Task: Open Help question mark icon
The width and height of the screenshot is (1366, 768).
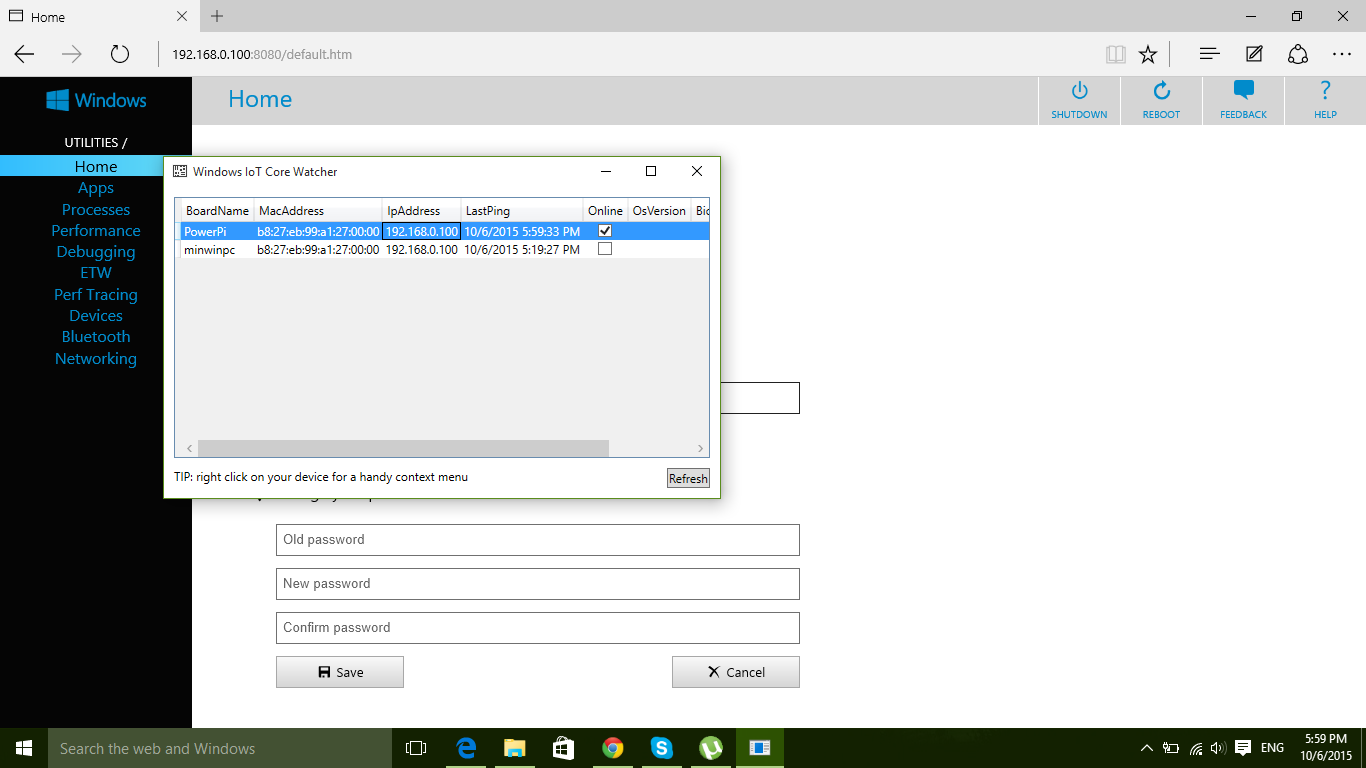Action: [1325, 90]
